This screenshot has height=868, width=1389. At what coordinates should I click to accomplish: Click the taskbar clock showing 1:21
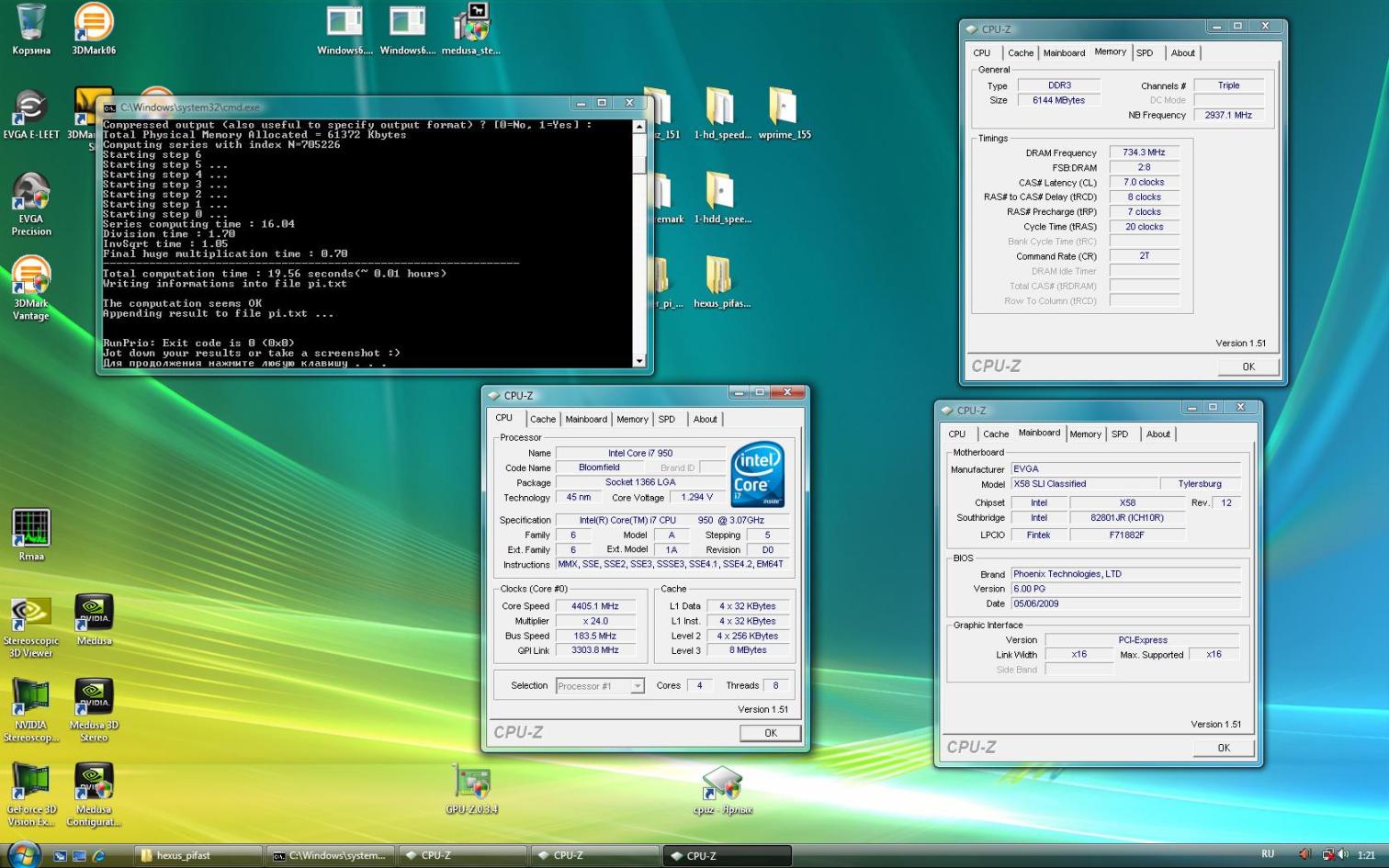pyautogui.click(x=1367, y=855)
